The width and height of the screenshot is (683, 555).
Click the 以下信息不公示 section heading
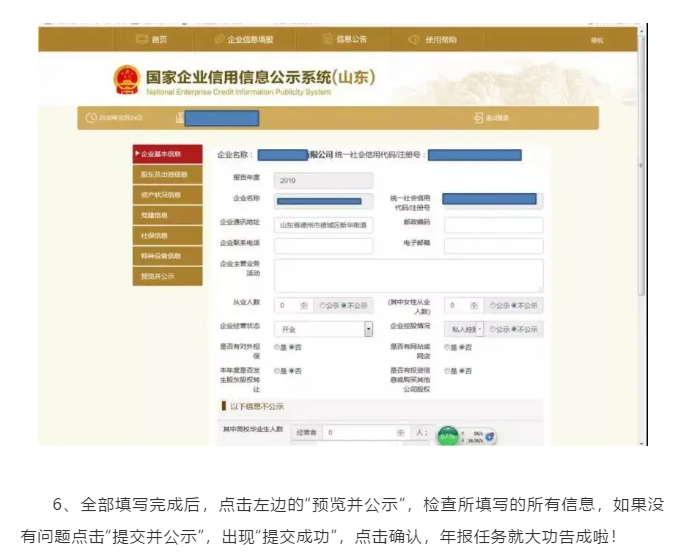click(257, 406)
